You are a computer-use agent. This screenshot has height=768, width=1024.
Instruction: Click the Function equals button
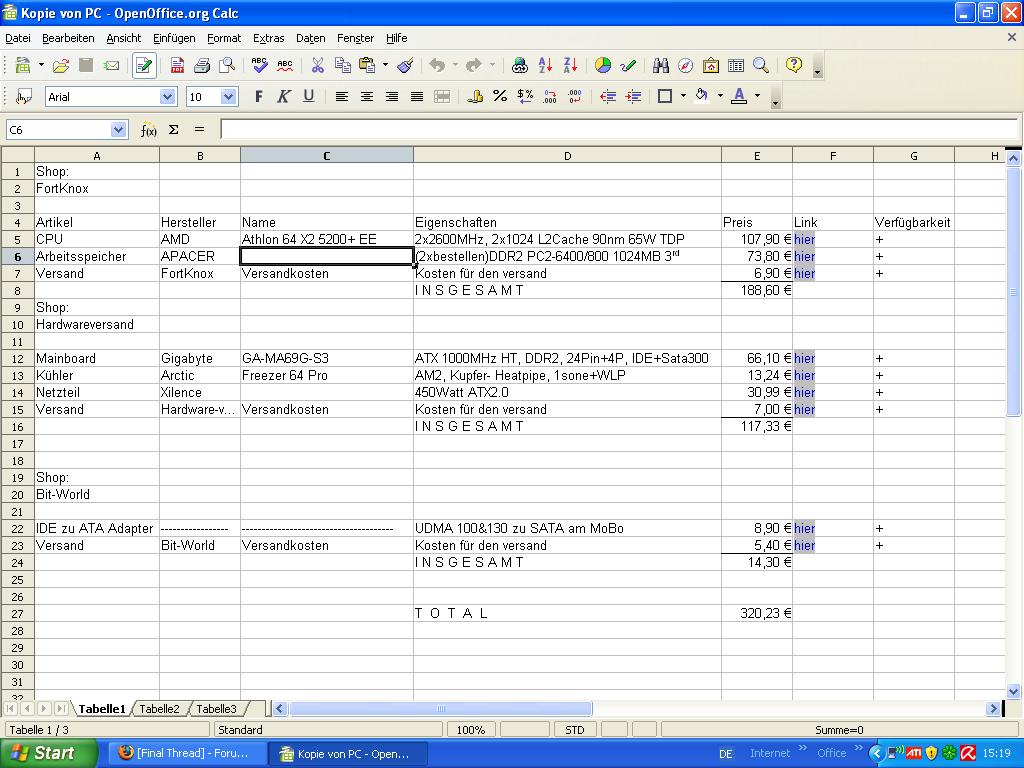pos(199,130)
